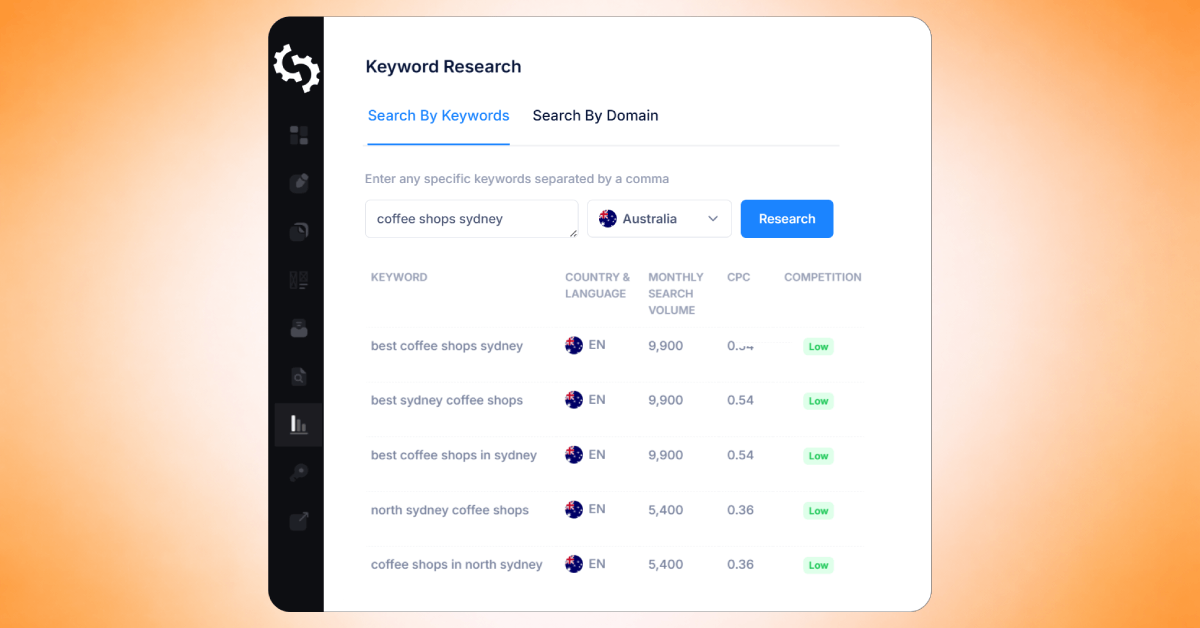Select the pencil edit icon in sidebar
Viewport: 1200px width, 628px height.
click(x=298, y=183)
